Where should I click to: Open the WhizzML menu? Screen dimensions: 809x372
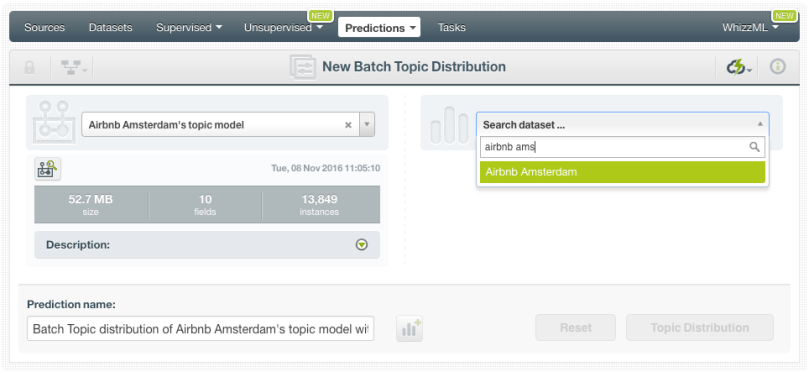[750, 27]
